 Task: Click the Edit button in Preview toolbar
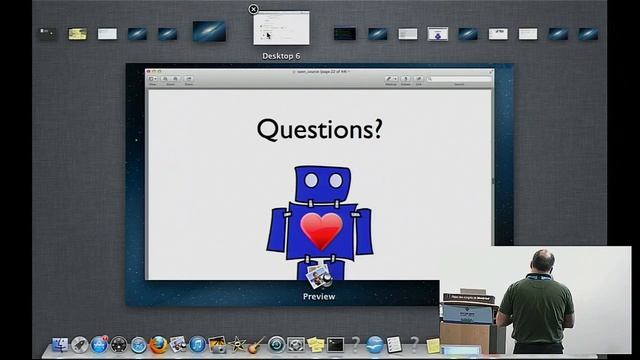[x=418, y=78]
